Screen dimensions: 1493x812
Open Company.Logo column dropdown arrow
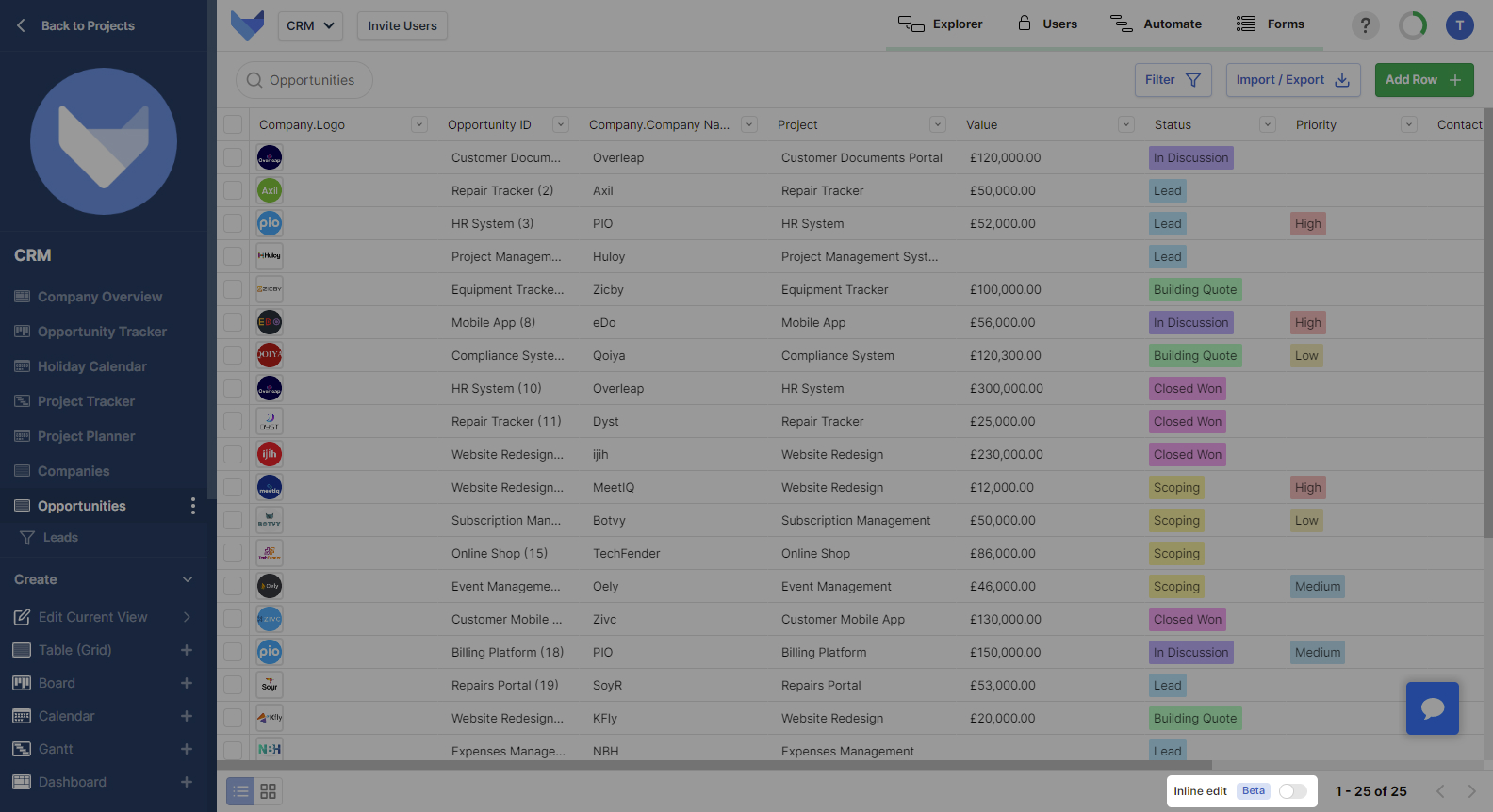[419, 124]
